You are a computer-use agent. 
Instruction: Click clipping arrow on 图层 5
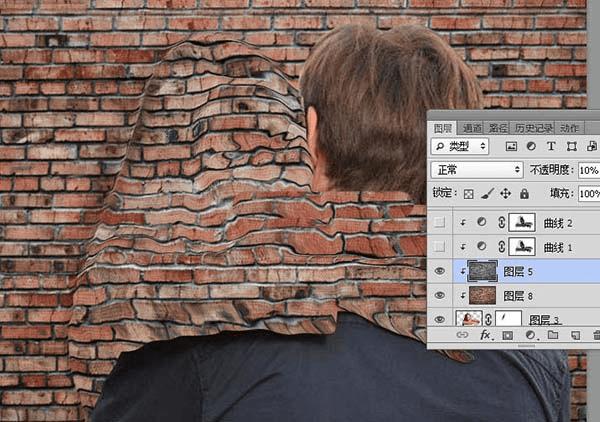pyautogui.click(x=463, y=272)
